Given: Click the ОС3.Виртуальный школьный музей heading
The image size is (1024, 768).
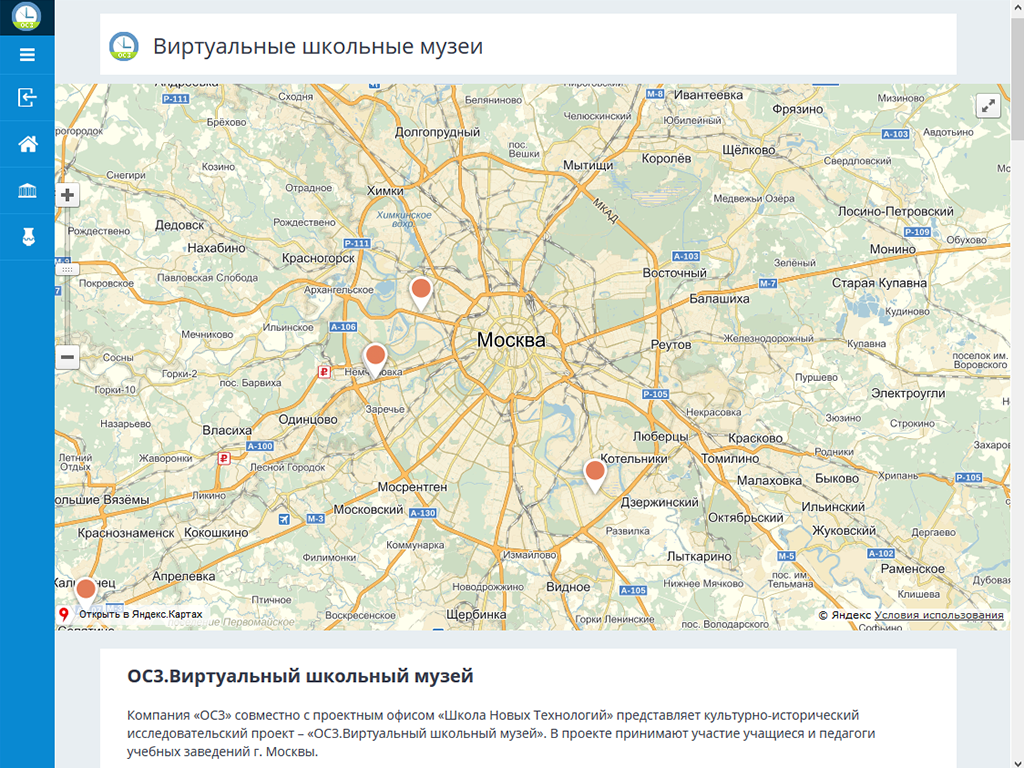Looking at the screenshot, I should point(300,675).
